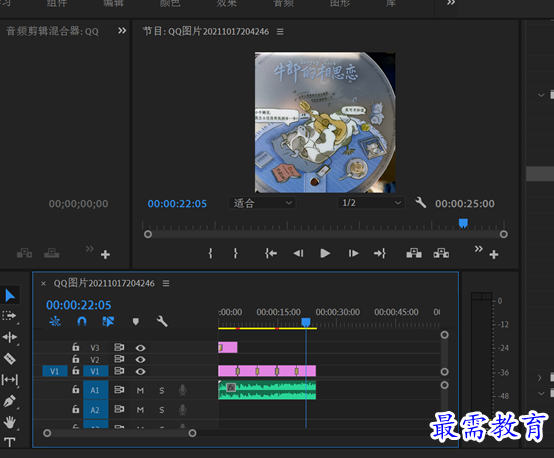Open the audio clip mixer button editor
This screenshot has width=554, height=458.
tap(105, 254)
